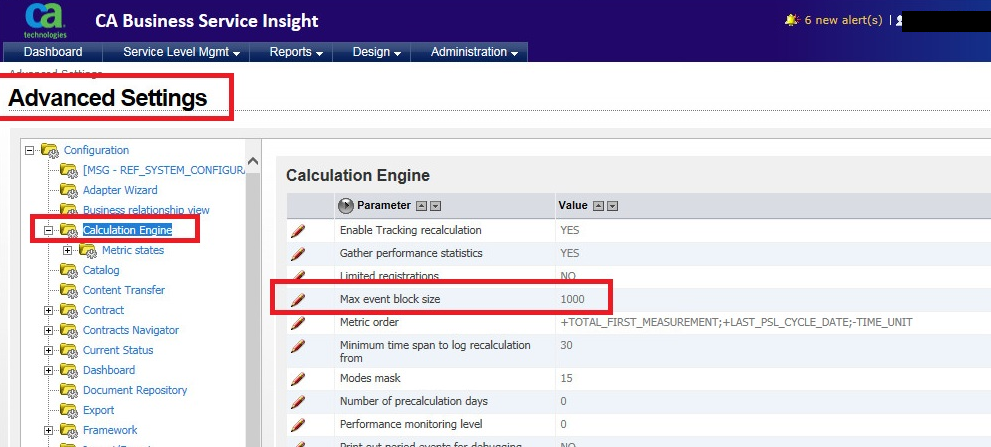Click the pencil icon for Modes mask
Screen dimensions: 991x447
pyautogui.click(x=297, y=379)
